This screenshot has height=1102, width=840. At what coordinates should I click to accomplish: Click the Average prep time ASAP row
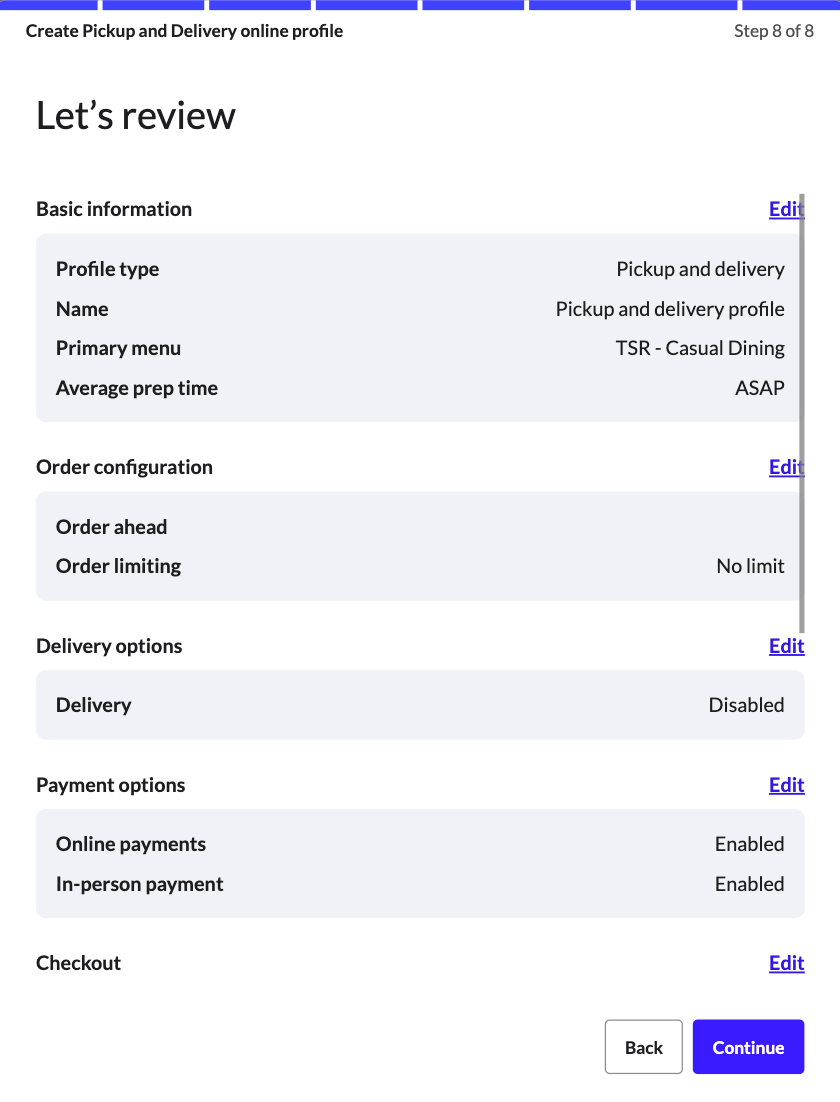coord(420,388)
